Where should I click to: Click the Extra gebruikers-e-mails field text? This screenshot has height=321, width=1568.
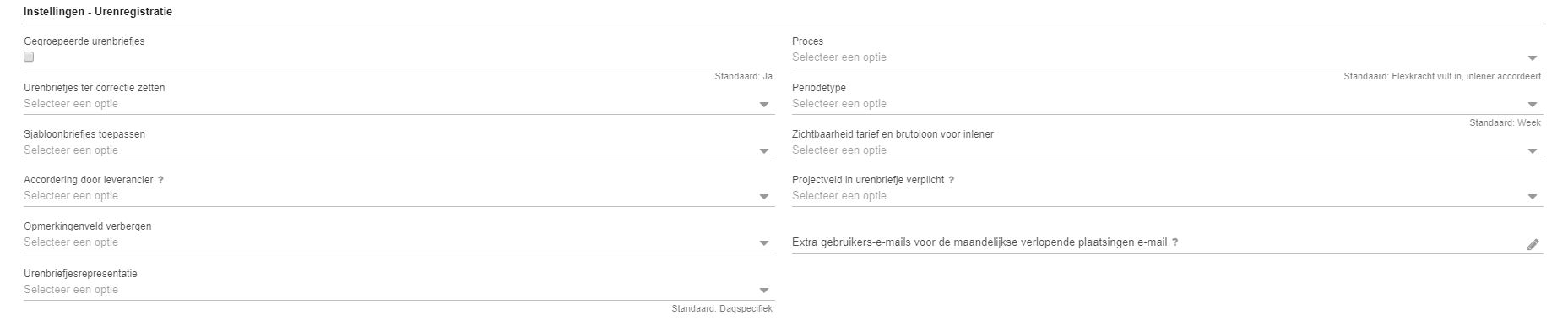coord(979,242)
